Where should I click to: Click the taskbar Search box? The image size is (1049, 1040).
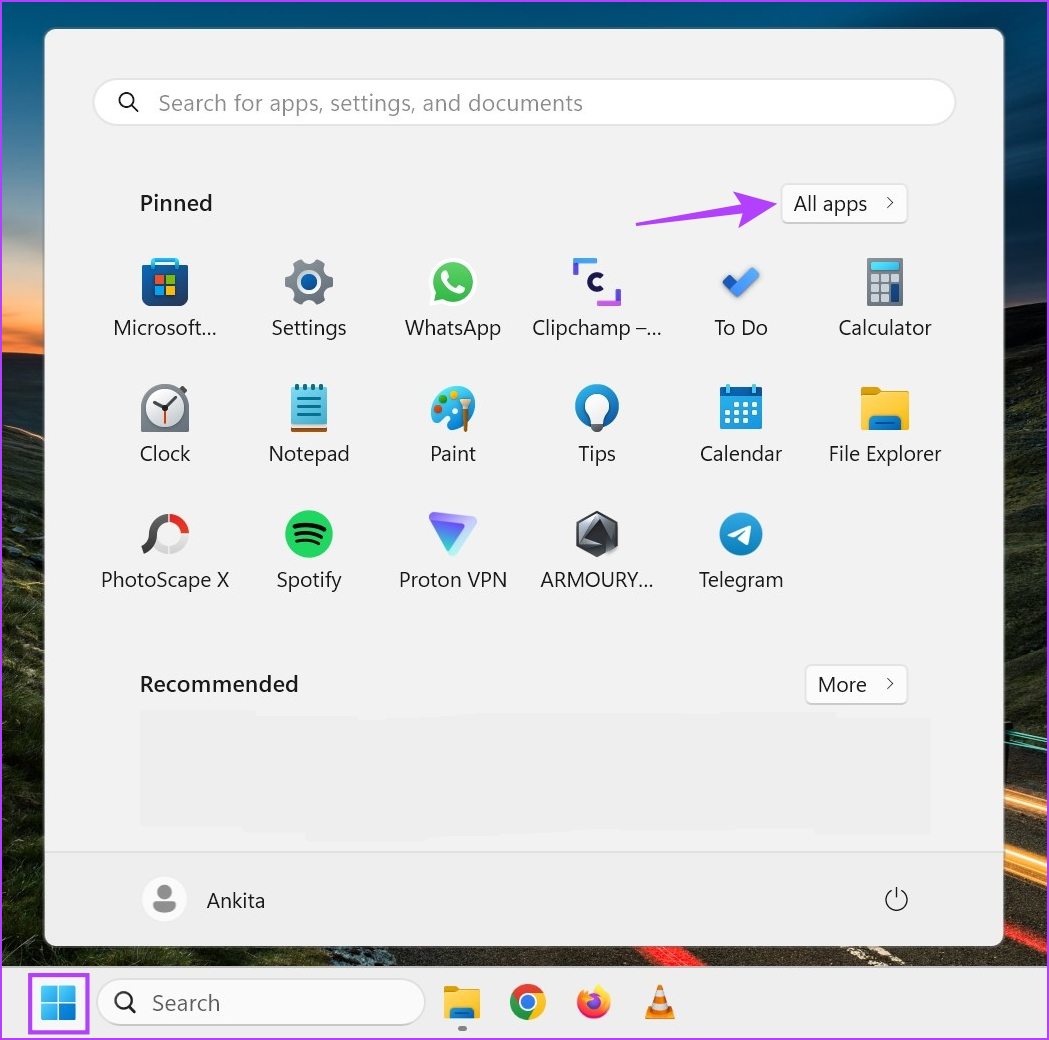pos(262,1003)
